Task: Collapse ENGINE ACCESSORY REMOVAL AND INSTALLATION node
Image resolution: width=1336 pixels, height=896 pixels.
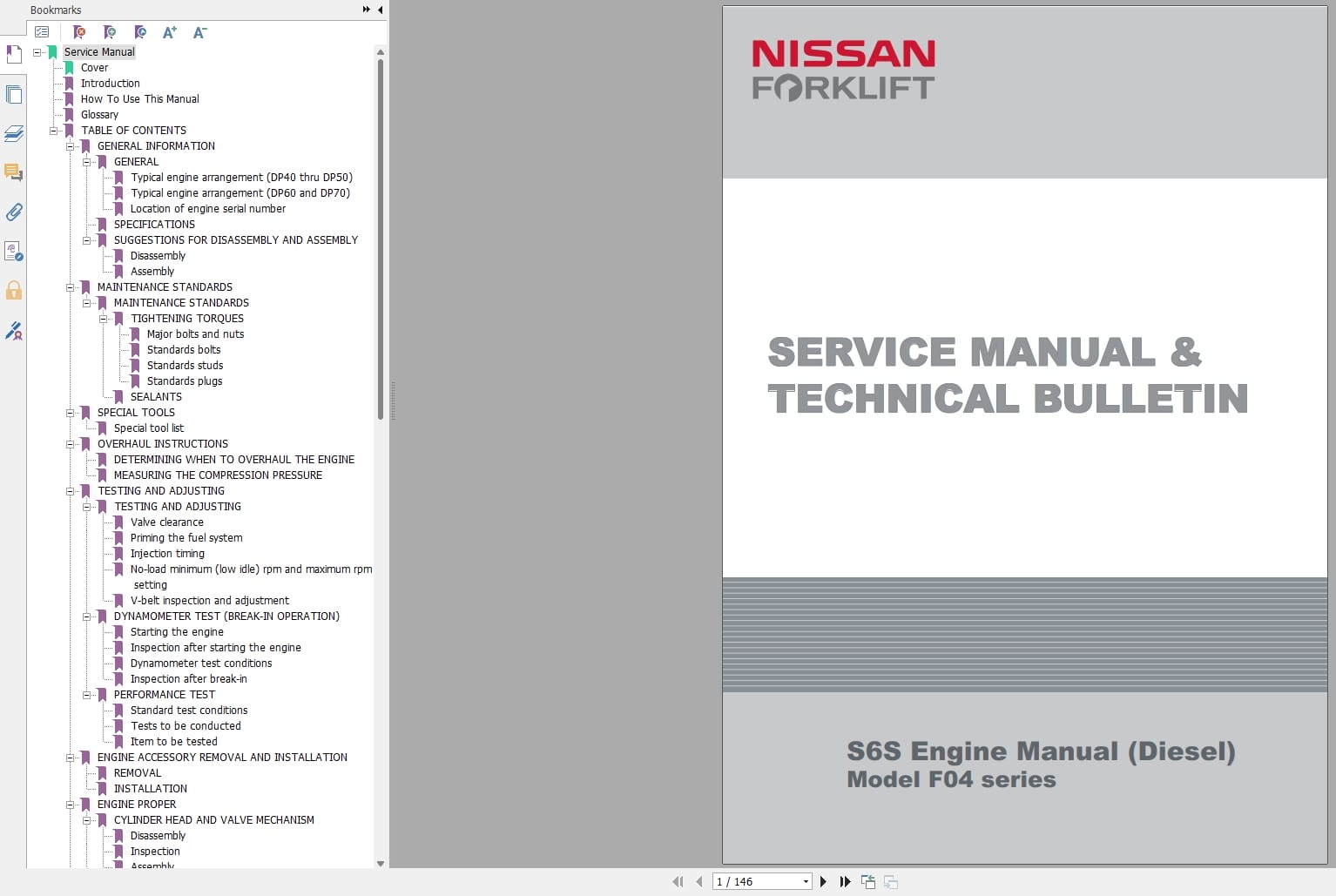Action: [71, 758]
